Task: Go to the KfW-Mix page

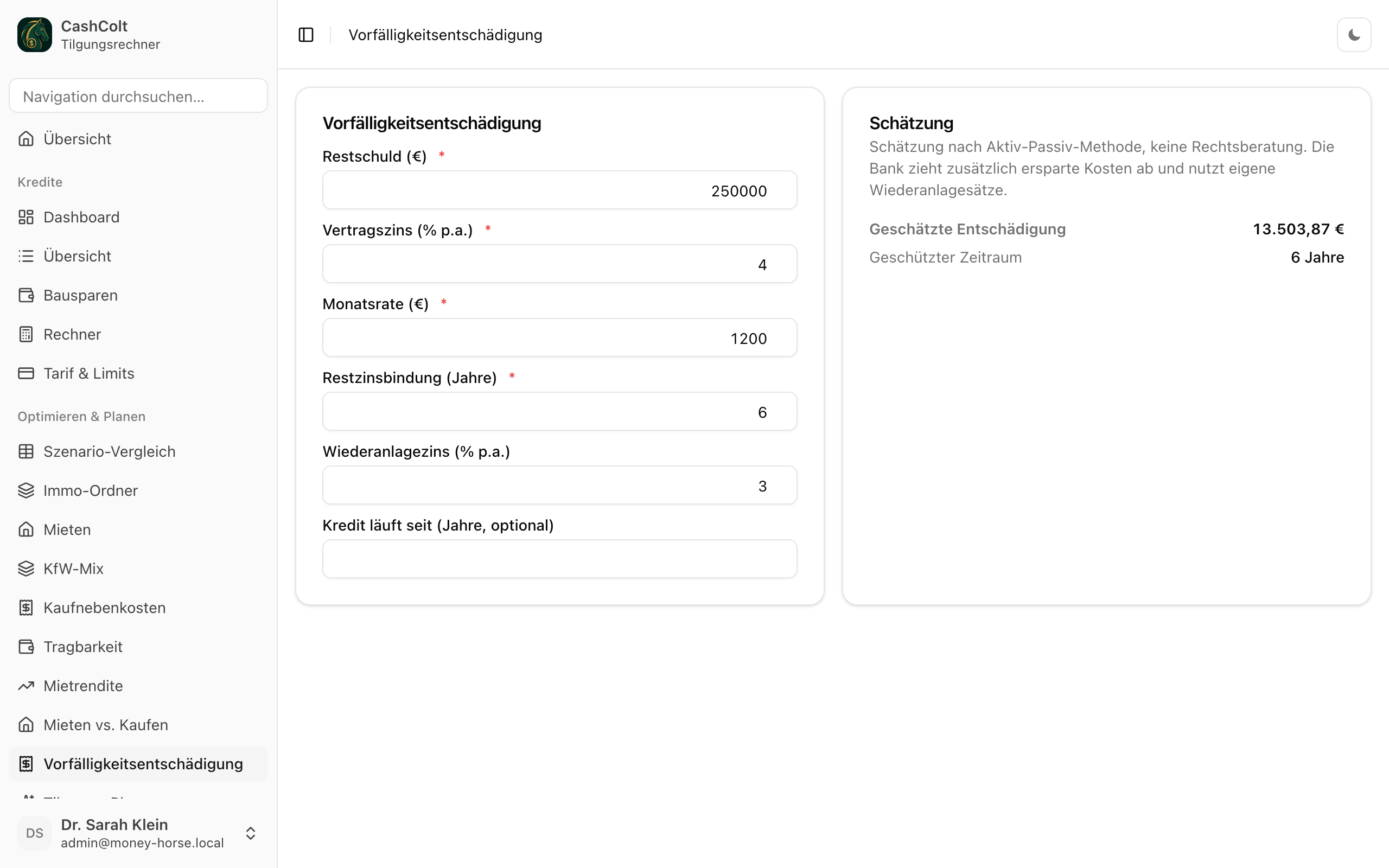Action: 138,569
